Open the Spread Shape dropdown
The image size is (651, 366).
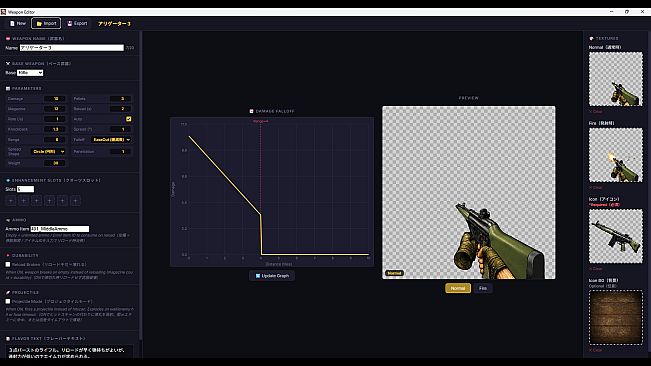(49, 151)
